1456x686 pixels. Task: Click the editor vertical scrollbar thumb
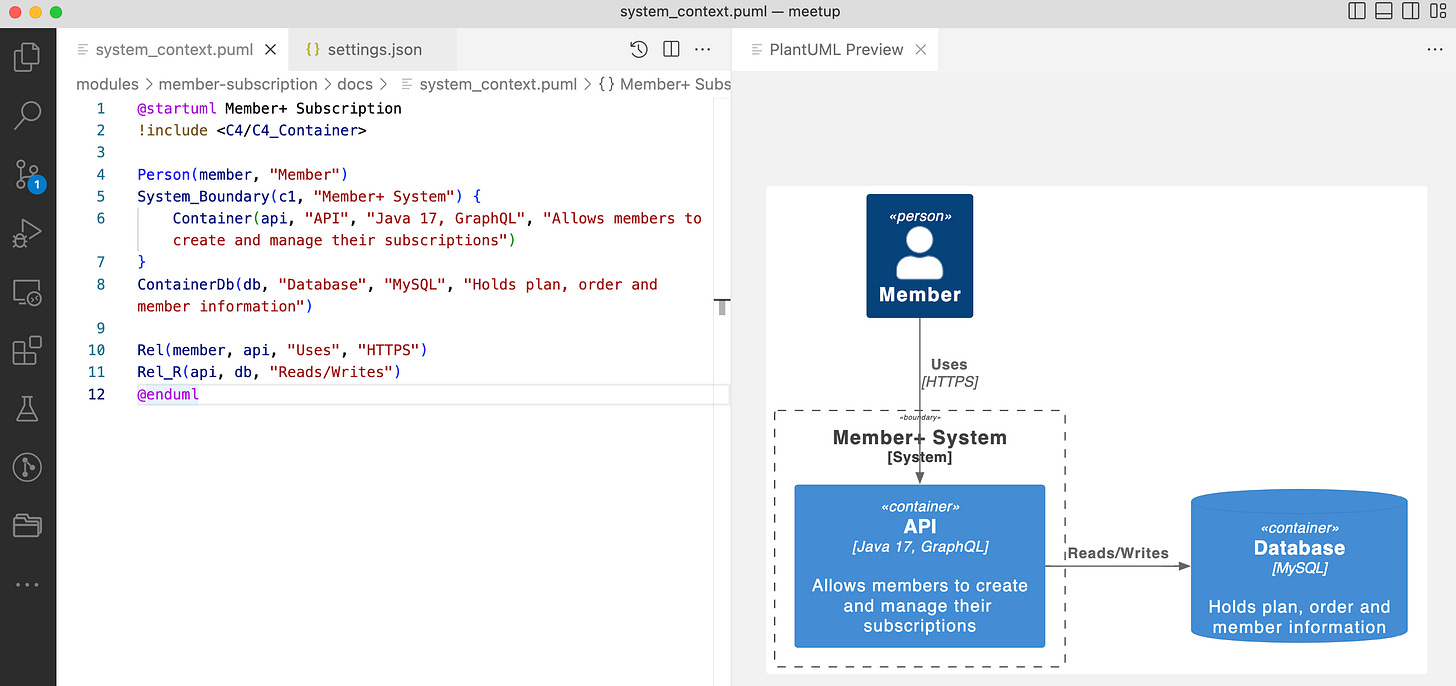click(x=722, y=306)
